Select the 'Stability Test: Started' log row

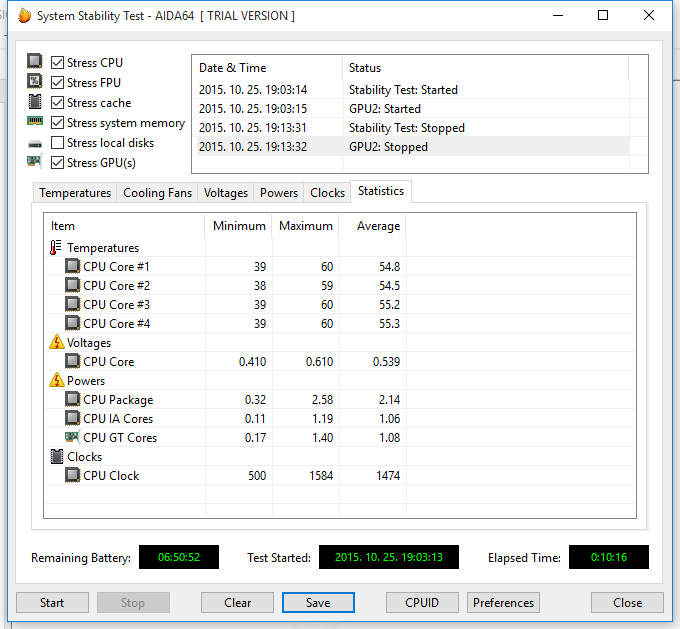pos(411,90)
